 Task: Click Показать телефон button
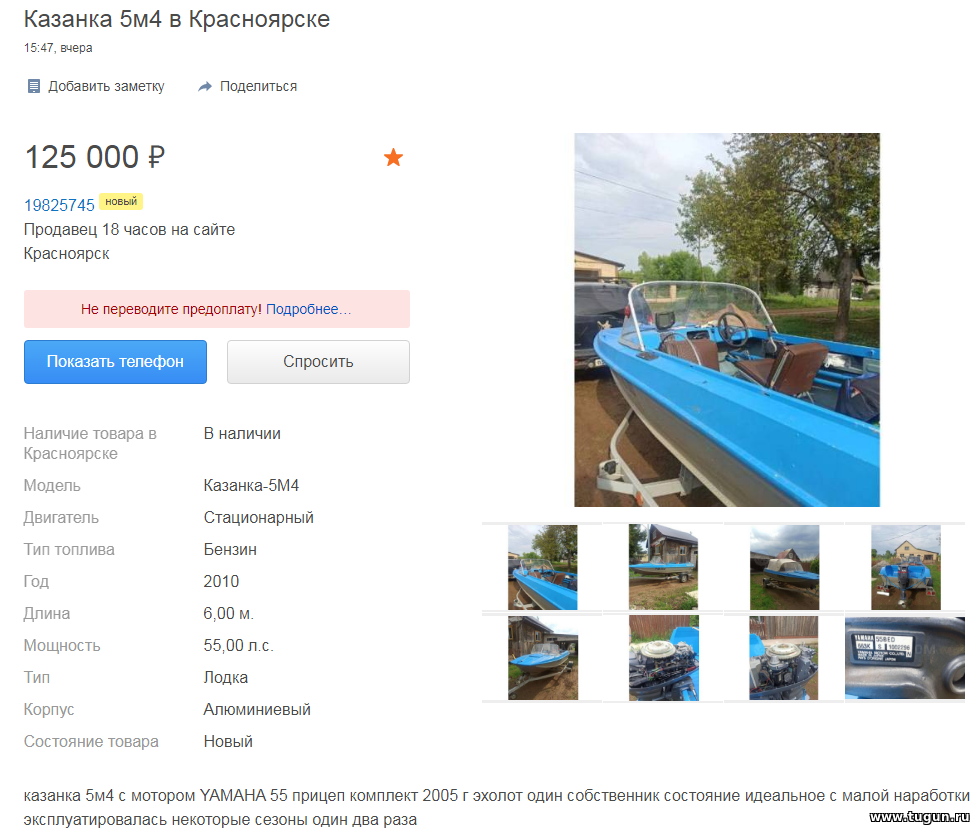(115, 362)
